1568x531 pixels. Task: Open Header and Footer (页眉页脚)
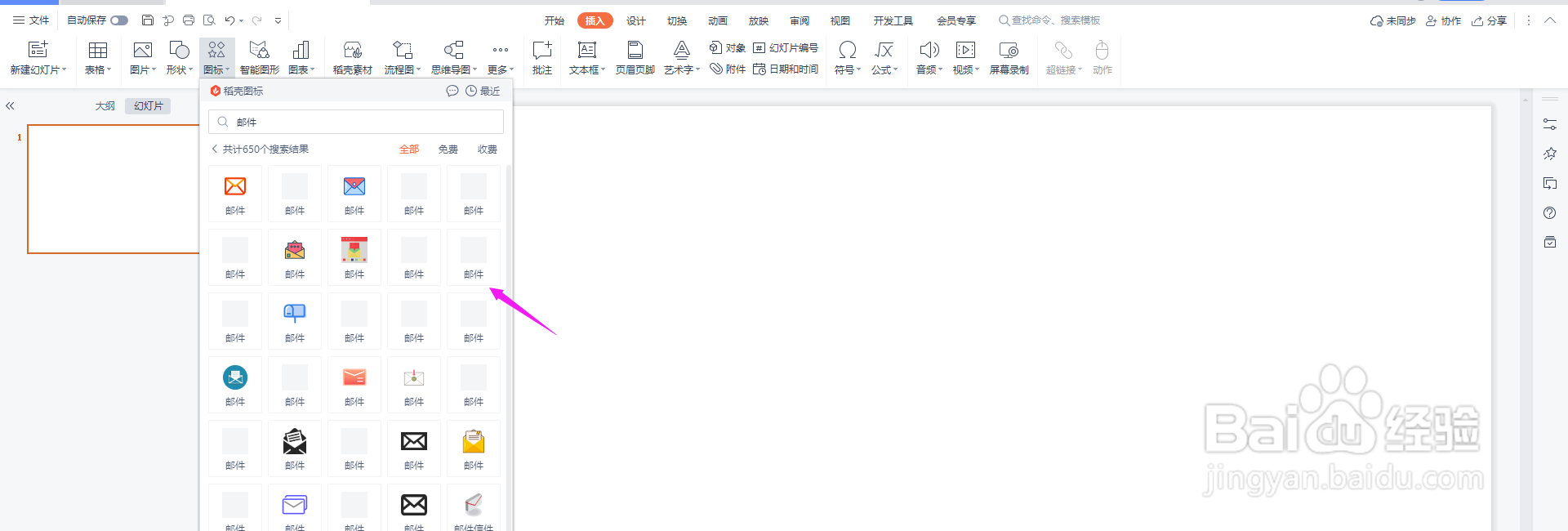pos(635,58)
